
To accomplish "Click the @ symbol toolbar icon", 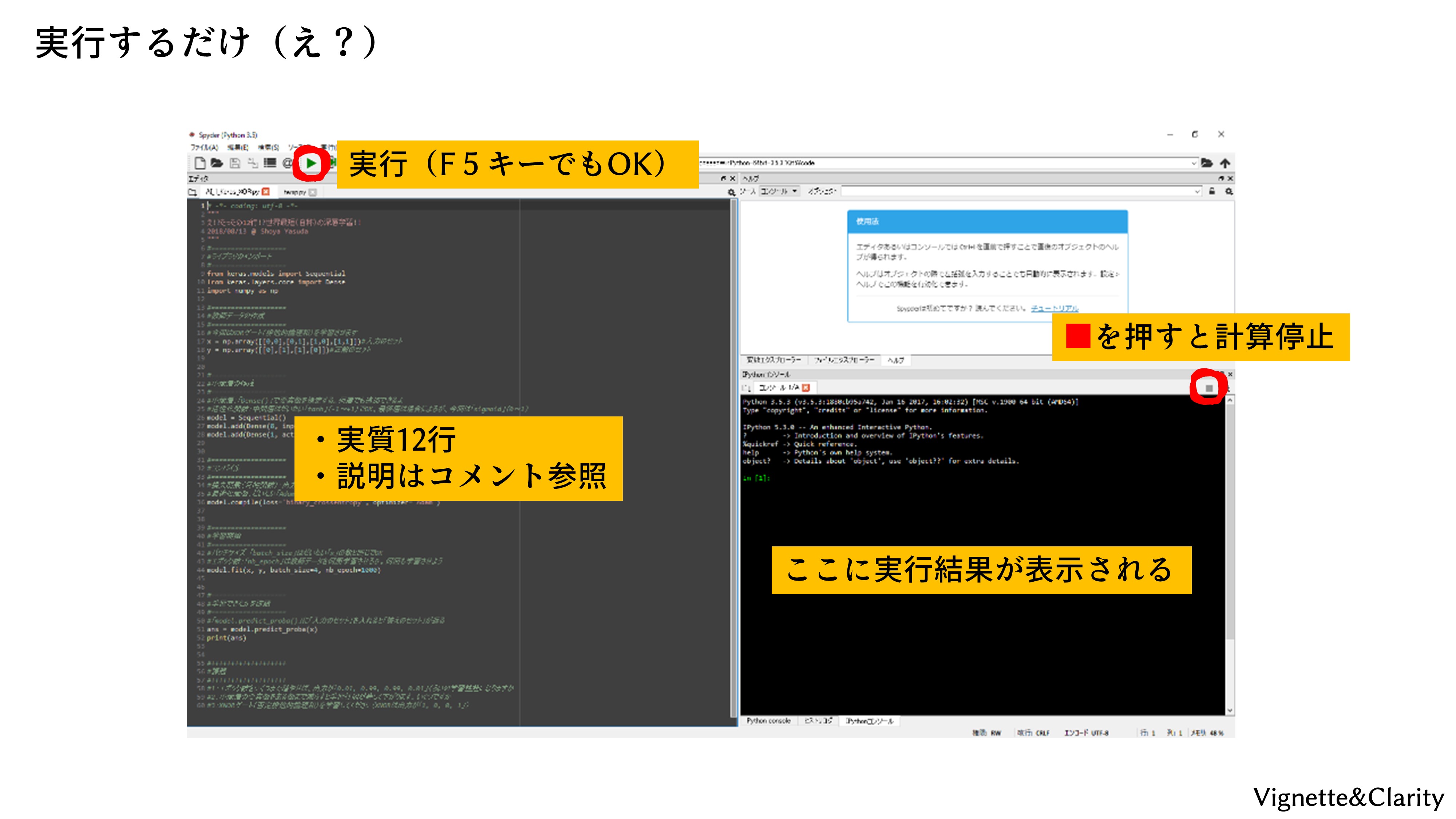I will (x=287, y=163).
